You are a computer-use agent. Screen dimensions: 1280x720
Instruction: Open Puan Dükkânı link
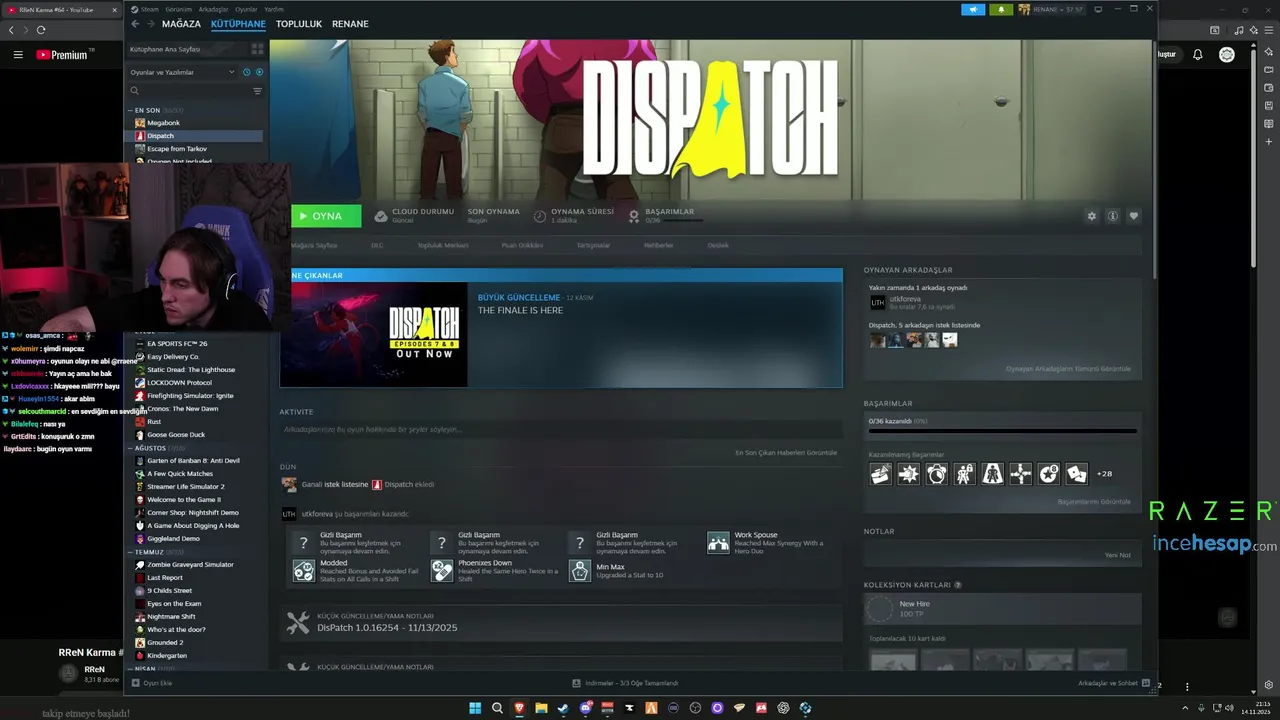[x=522, y=245]
